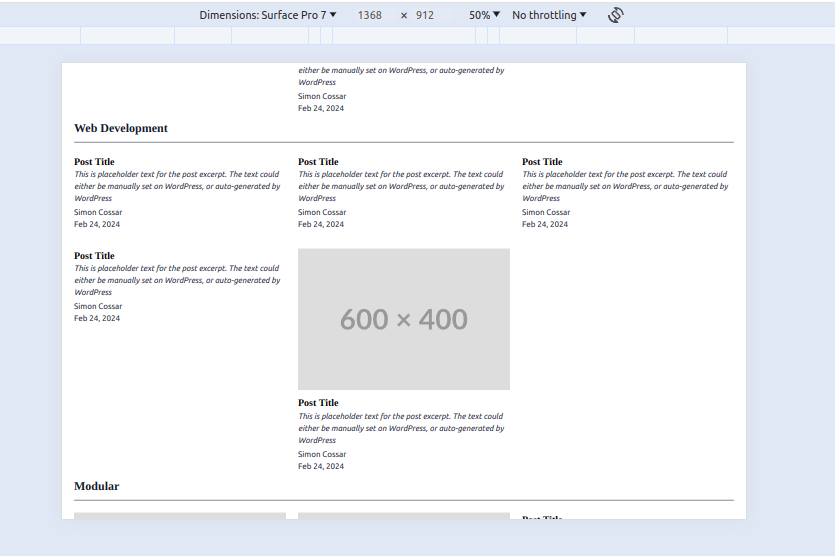Click Post Title below the 600 × 400 image

pos(318,403)
